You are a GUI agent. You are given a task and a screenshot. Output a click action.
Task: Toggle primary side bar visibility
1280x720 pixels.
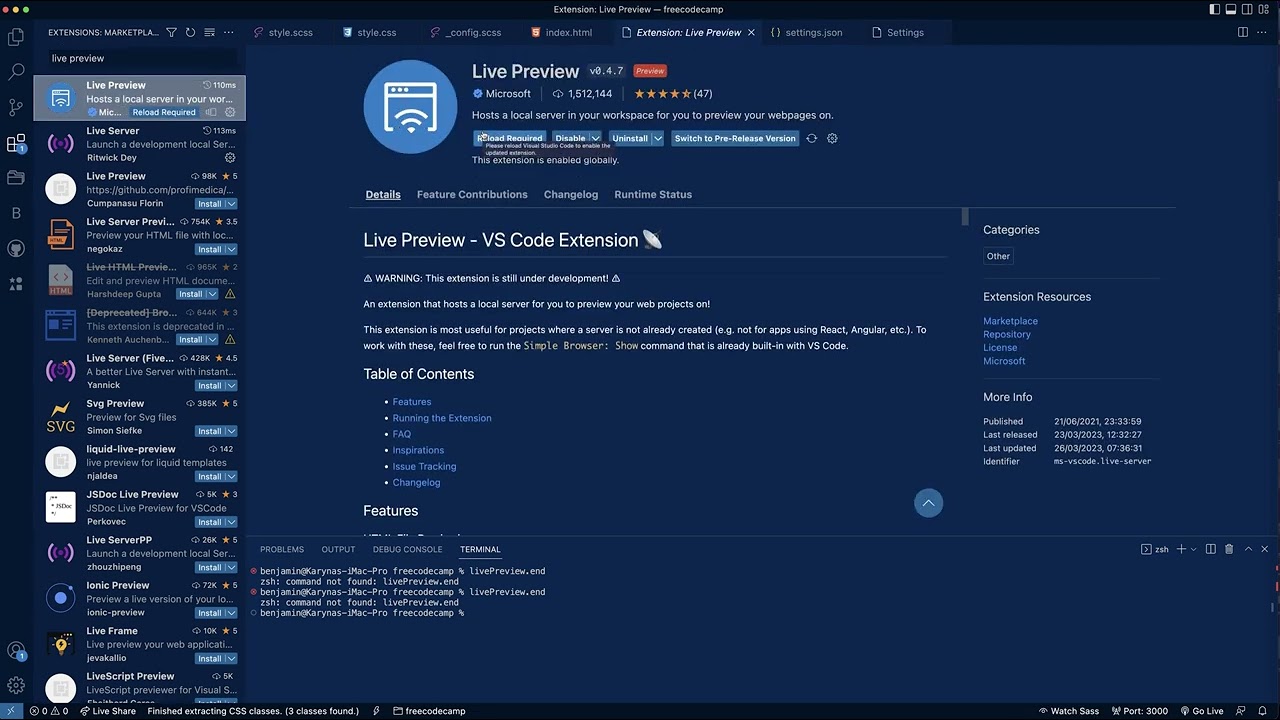[x=1216, y=10]
